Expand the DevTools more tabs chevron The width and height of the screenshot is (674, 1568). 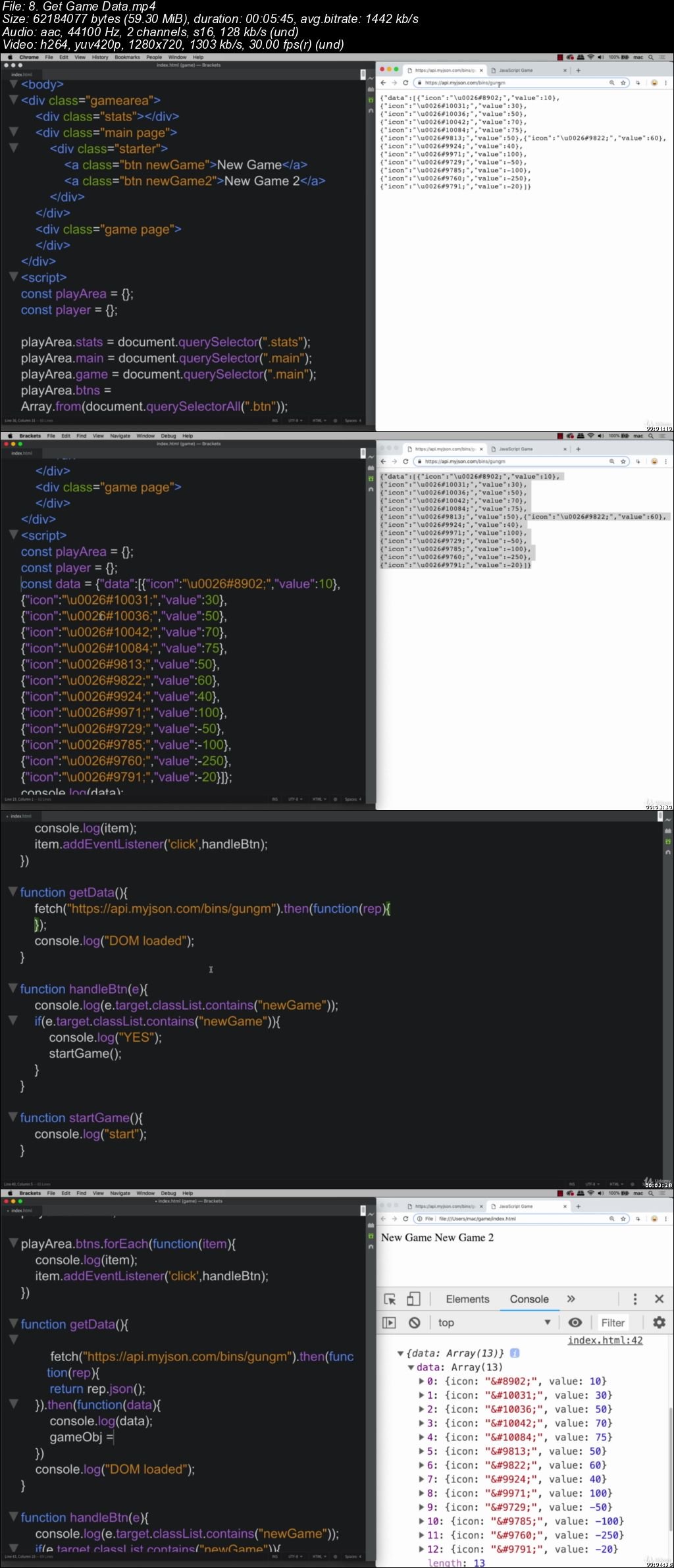(x=571, y=1299)
